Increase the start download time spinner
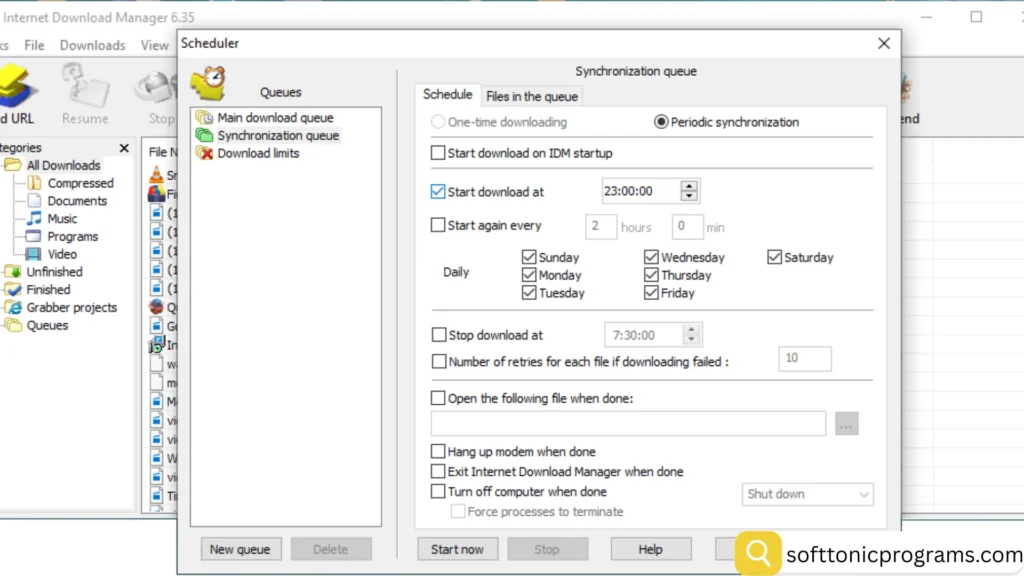This screenshot has height=576, width=1024. [689, 186]
